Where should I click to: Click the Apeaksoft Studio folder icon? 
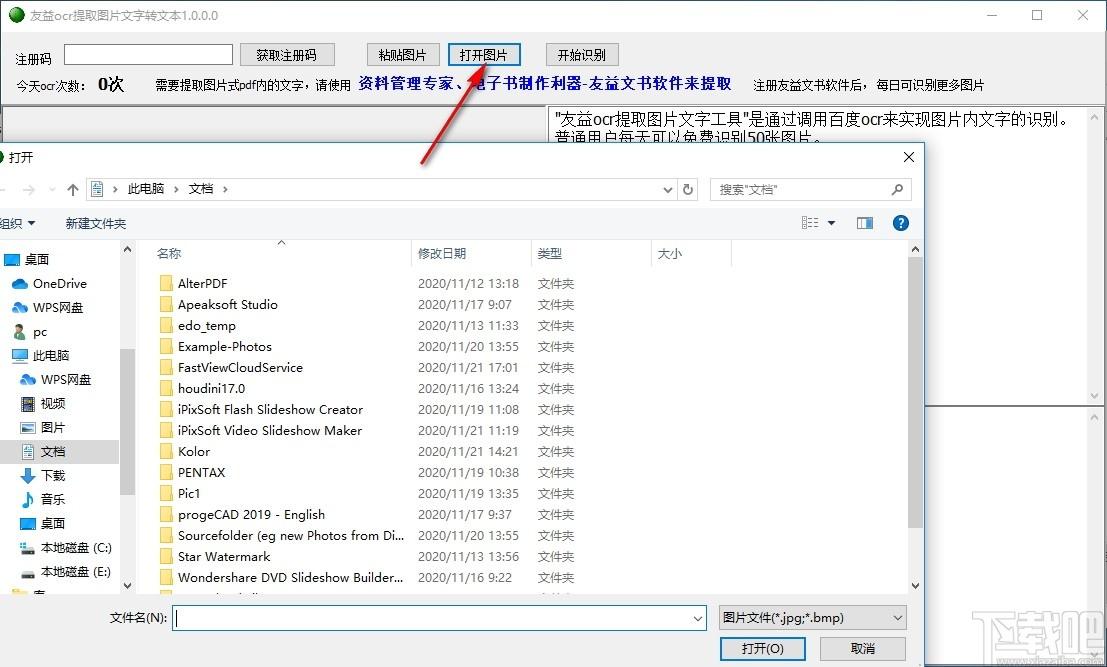click(166, 305)
